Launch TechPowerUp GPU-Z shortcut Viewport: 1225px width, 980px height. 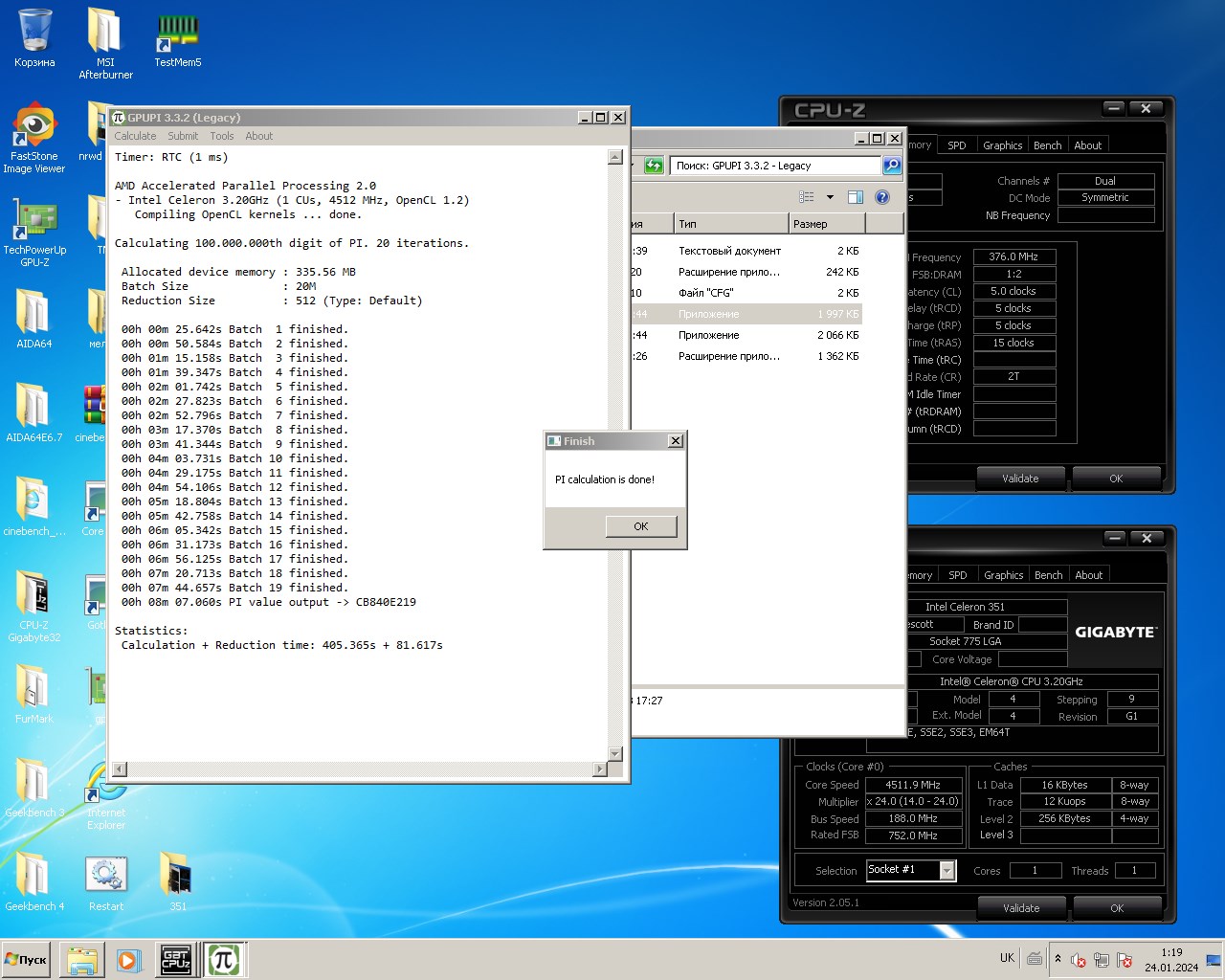tap(34, 232)
